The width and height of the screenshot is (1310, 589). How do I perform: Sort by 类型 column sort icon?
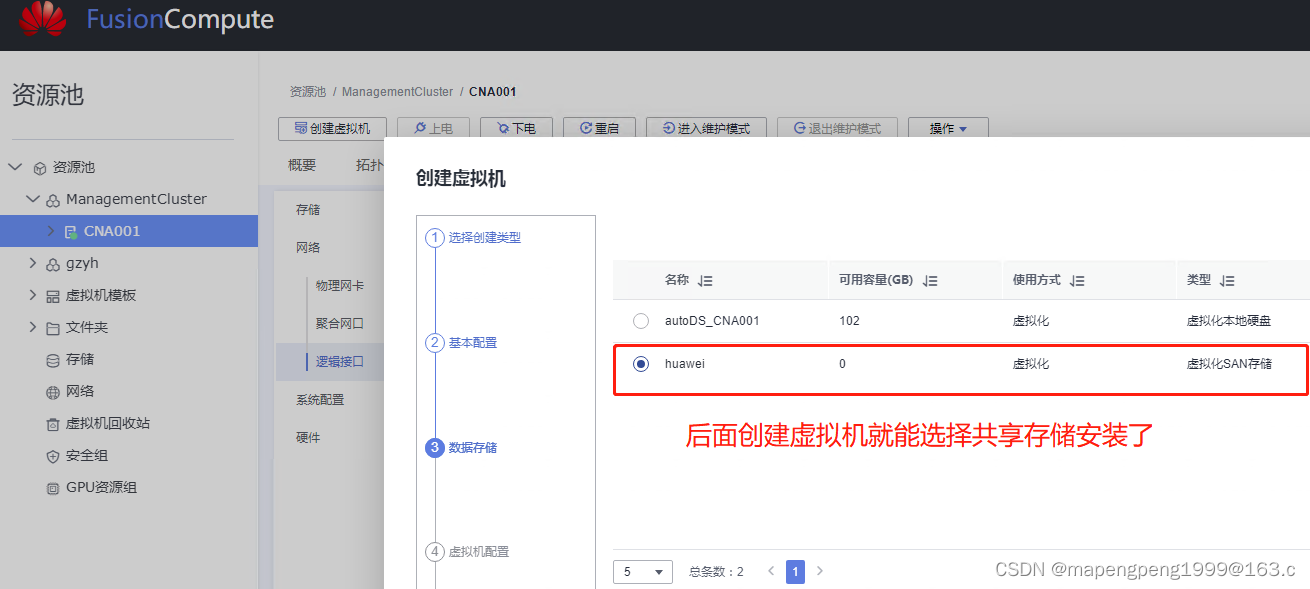[1227, 281]
